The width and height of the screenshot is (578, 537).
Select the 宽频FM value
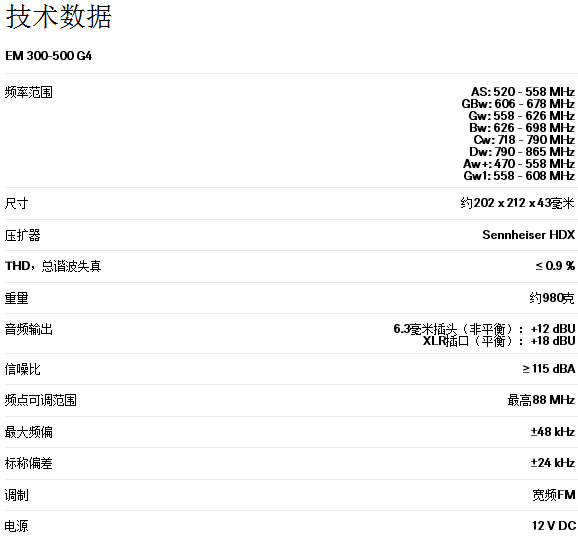[x=554, y=495]
